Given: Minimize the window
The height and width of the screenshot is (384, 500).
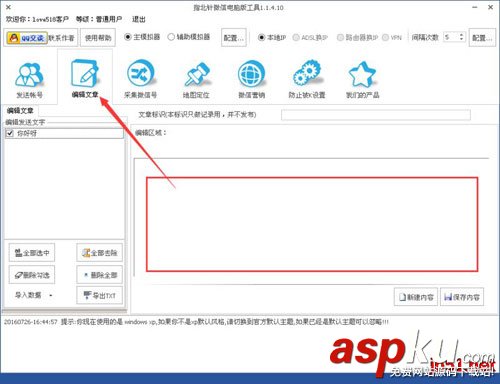Looking at the screenshot, I should [x=475, y=7].
